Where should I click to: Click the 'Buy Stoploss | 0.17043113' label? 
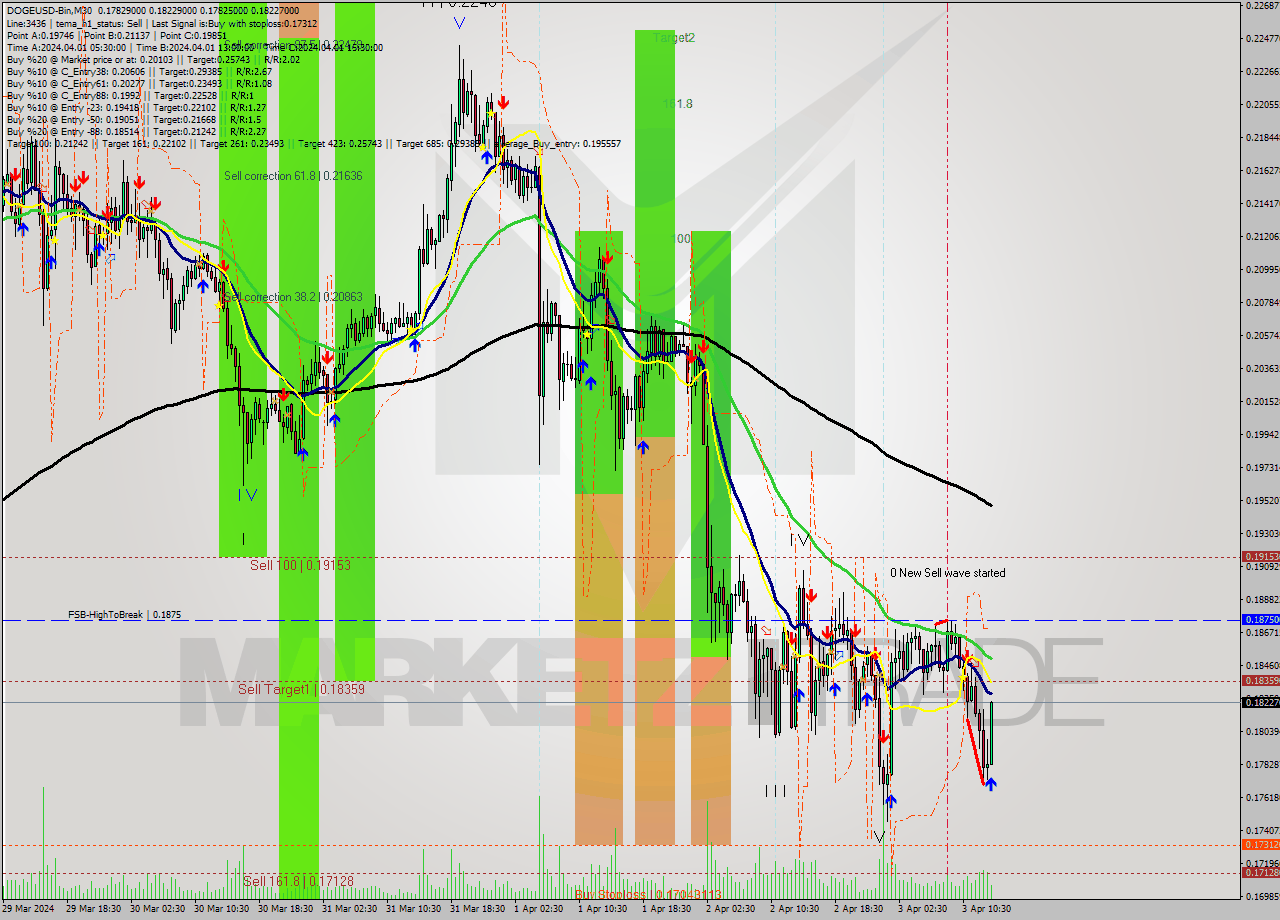(x=648, y=894)
